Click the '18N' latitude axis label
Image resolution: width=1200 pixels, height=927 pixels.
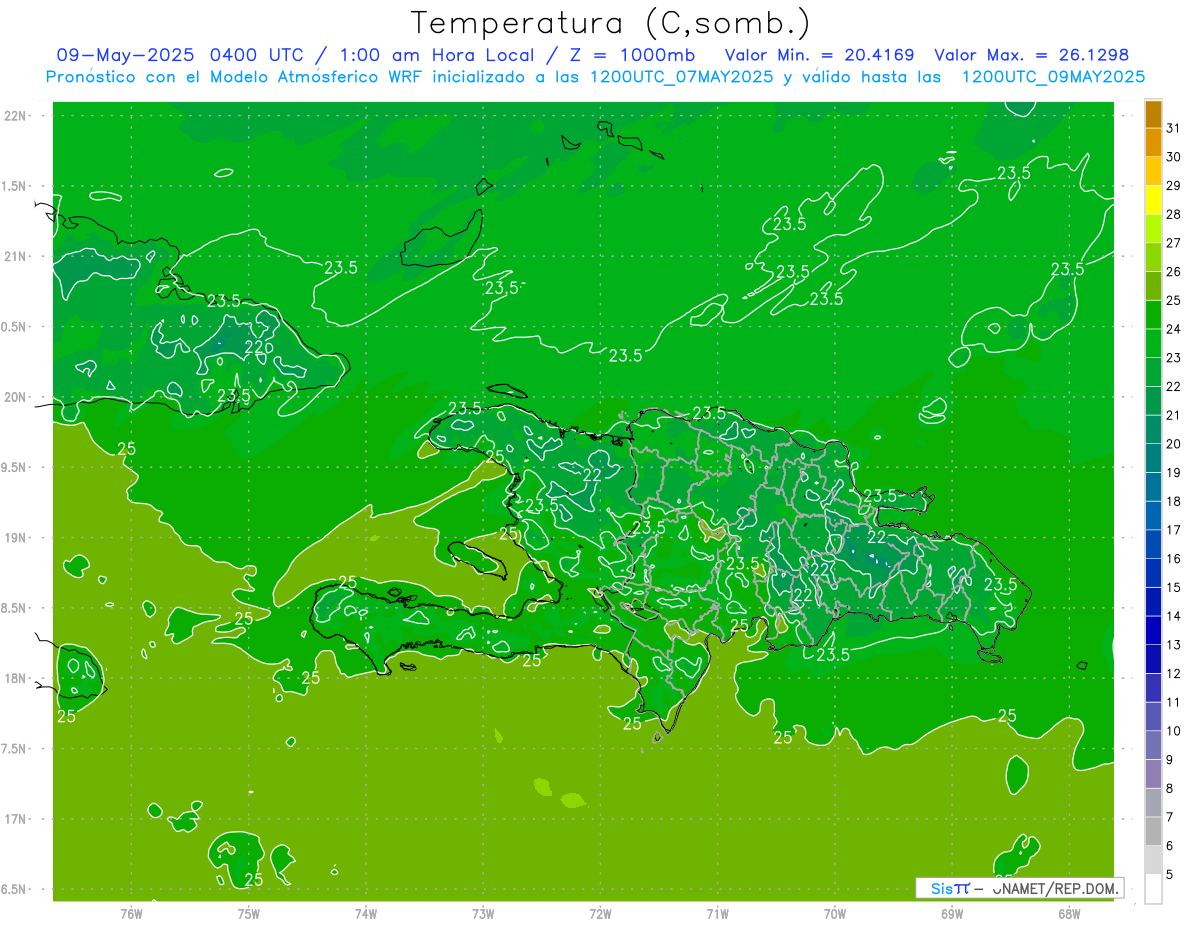[x=17, y=678]
